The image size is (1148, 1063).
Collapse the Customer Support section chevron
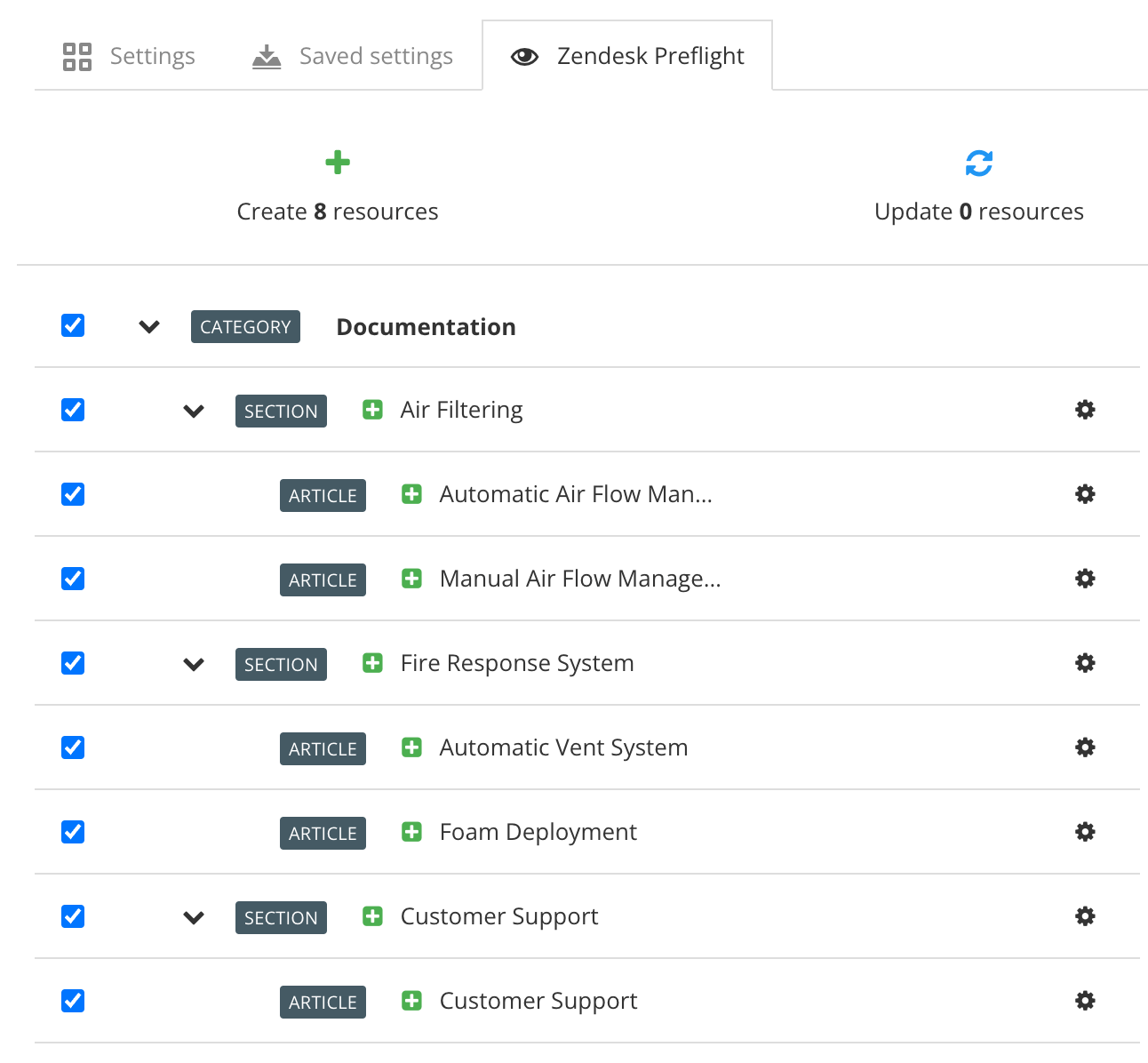coord(193,917)
